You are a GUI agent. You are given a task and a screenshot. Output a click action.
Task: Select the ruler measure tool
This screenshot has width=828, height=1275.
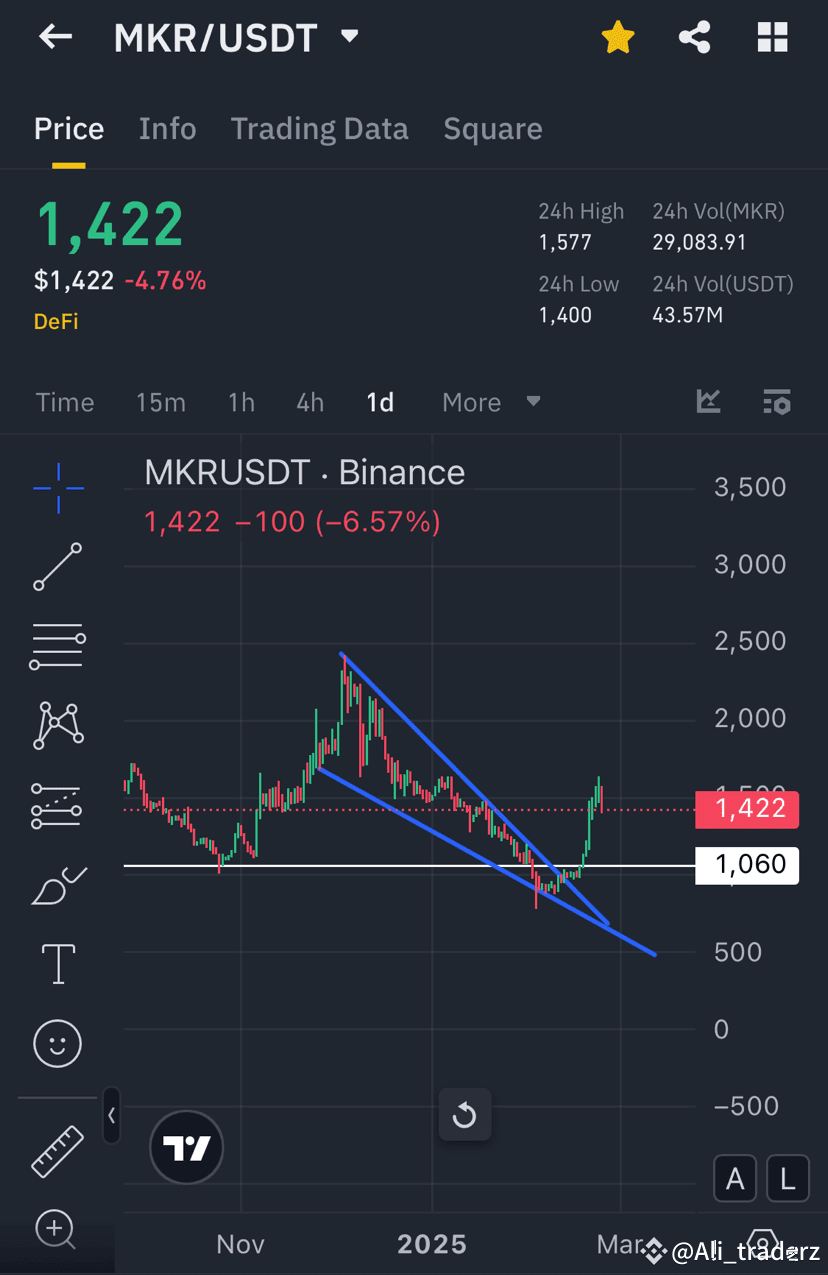point(58,1151)
